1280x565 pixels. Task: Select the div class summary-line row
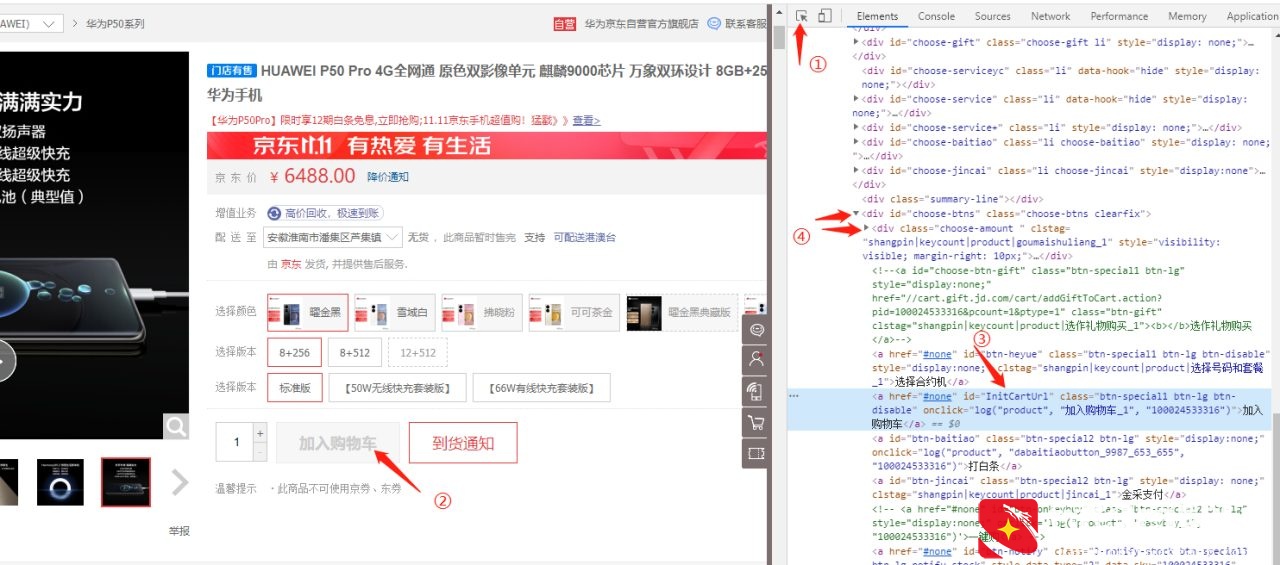[953, 199]
